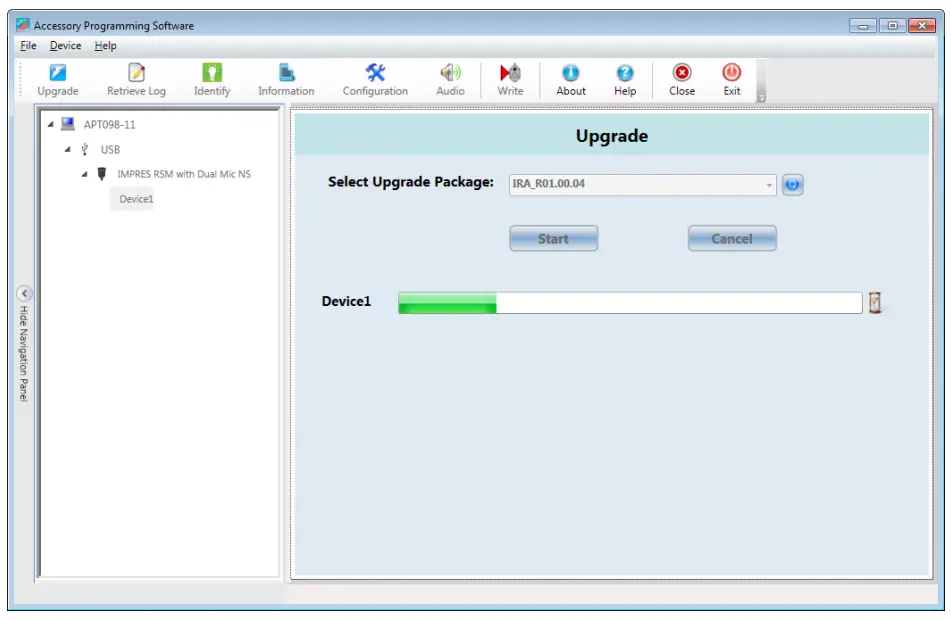The image size is (951, 620).
Task: Cancel the upgrade operation
Action: coord(732,238)
